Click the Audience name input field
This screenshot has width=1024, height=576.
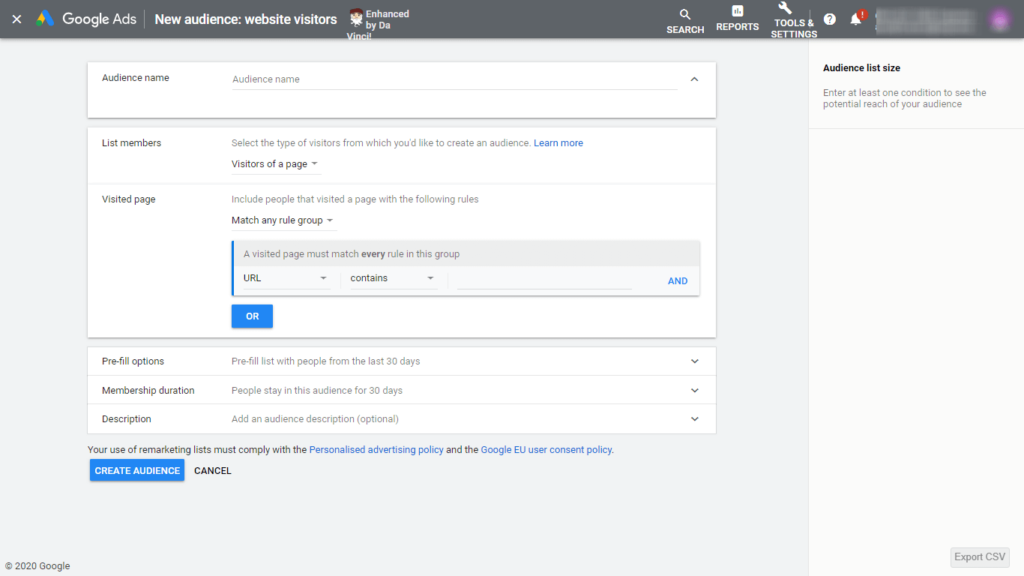click(453, 79)
